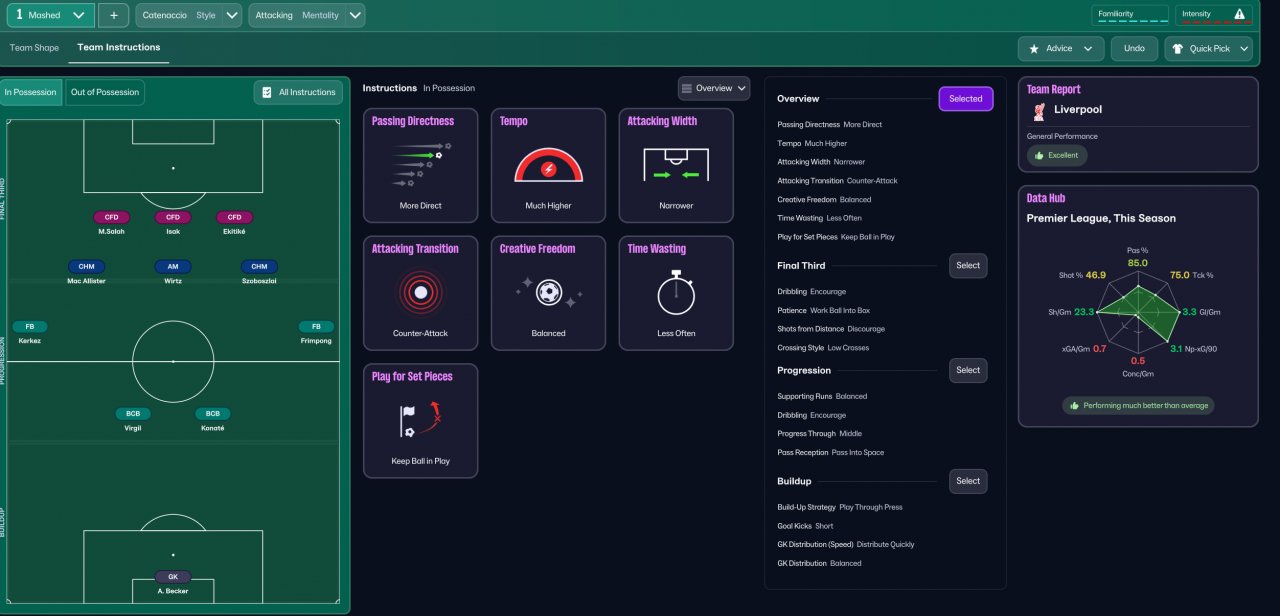Click the Creative Freedom football icon
The width and height of the screenshot is (1280, 616).
click(548, 292)
